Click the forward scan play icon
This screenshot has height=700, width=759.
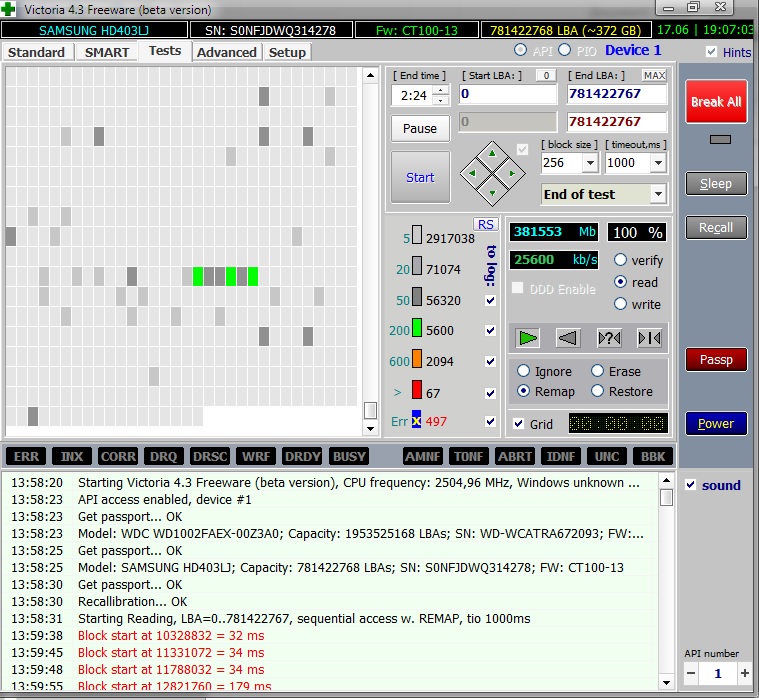click(528, 338)
